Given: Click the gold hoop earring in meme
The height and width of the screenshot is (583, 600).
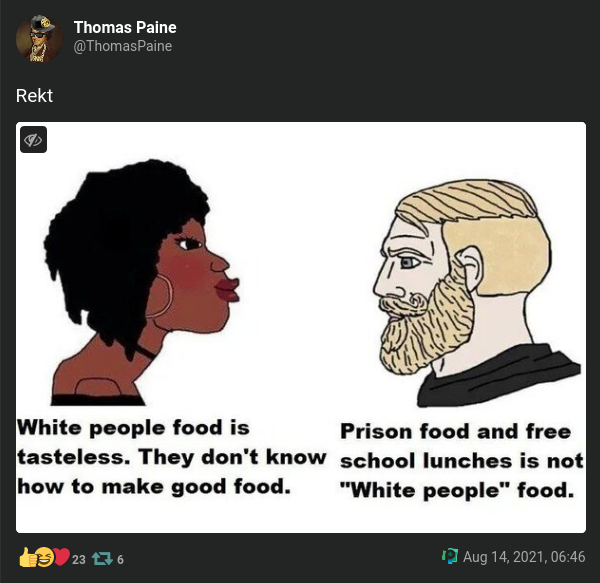Looking at the screenshot, I should 160,296.
